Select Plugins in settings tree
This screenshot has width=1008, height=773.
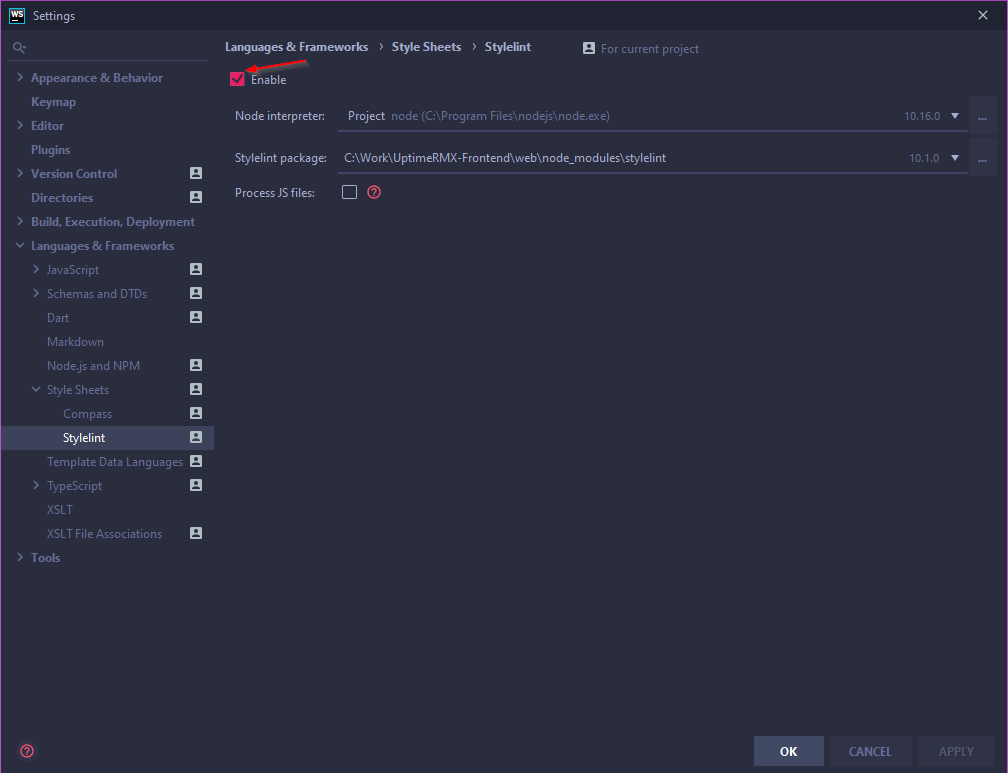tap(50, 150)
